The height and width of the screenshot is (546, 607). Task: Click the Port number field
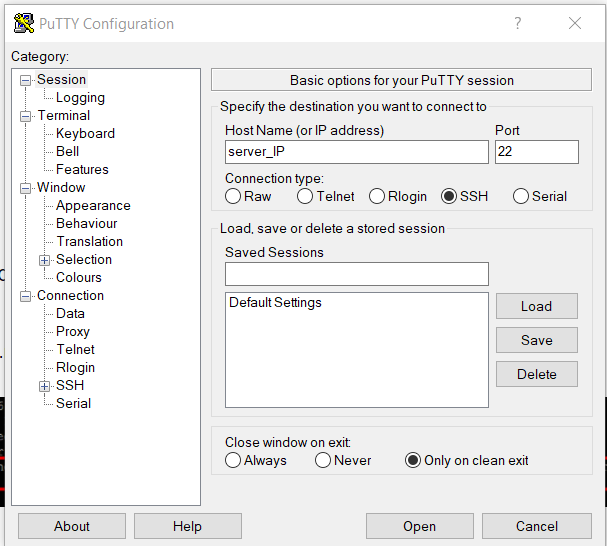point(536,152)
